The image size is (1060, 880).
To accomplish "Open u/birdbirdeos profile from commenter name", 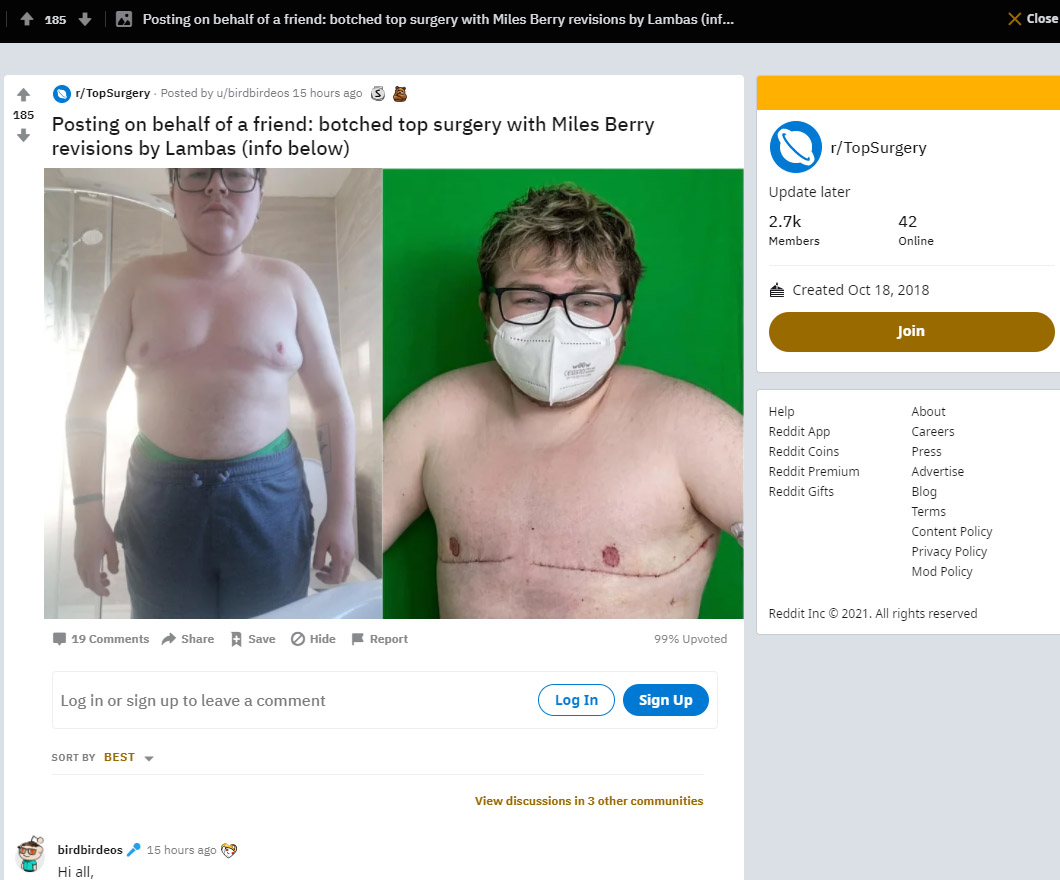I will coord(90,850).
